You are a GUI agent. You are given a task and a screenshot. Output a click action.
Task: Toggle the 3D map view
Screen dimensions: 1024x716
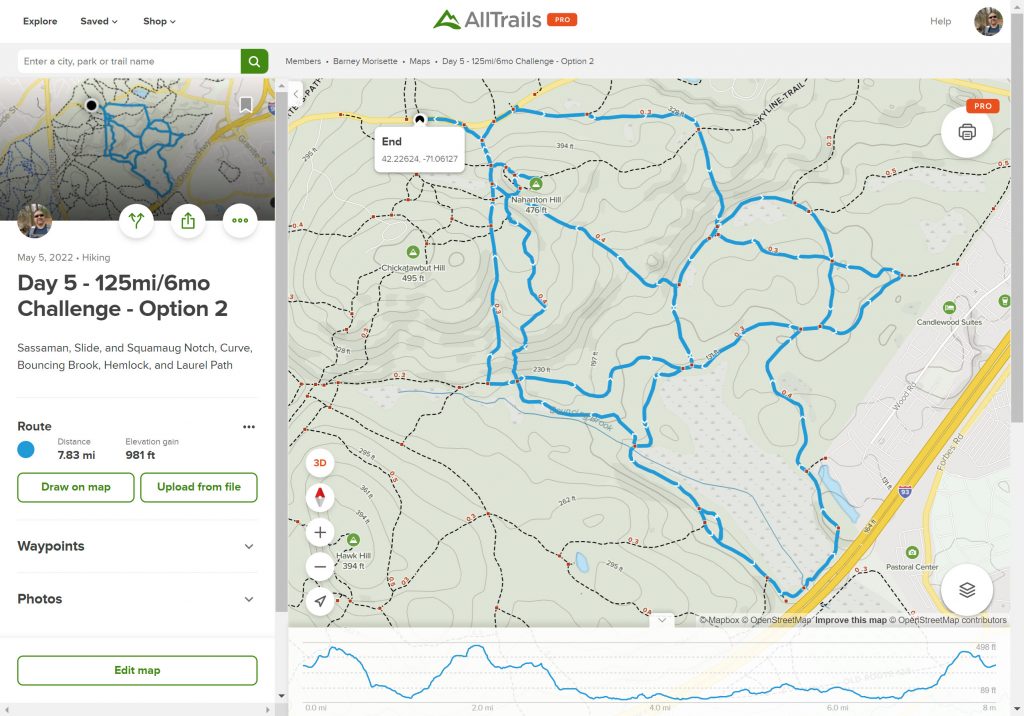(x=320, y=463)
